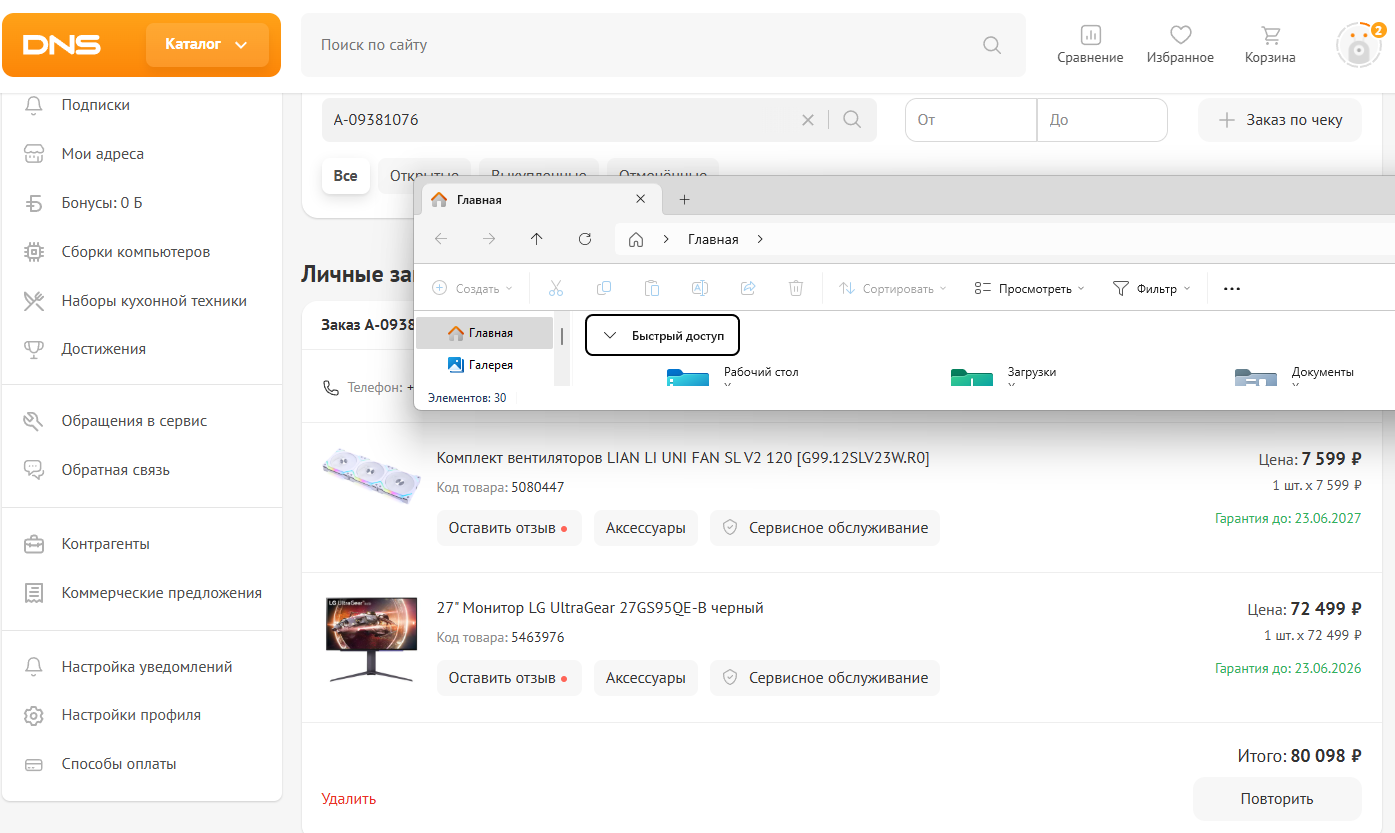This screenshot has width=1395, height=833.
Task: Open Сравнение comparison icon
Action: [1090, 45]
